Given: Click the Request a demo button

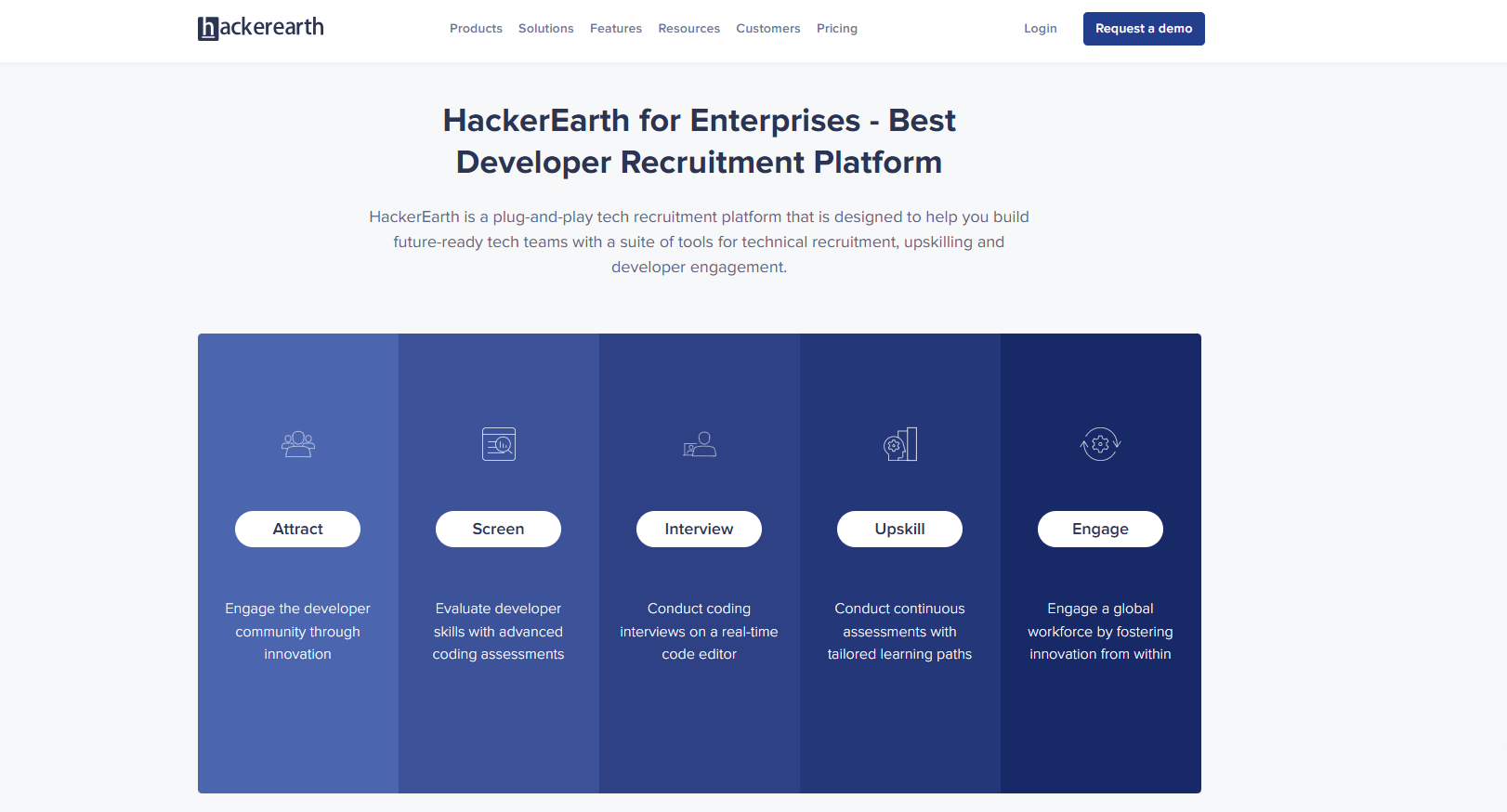Looking at the screenshot, I should tap(1144, 29).
